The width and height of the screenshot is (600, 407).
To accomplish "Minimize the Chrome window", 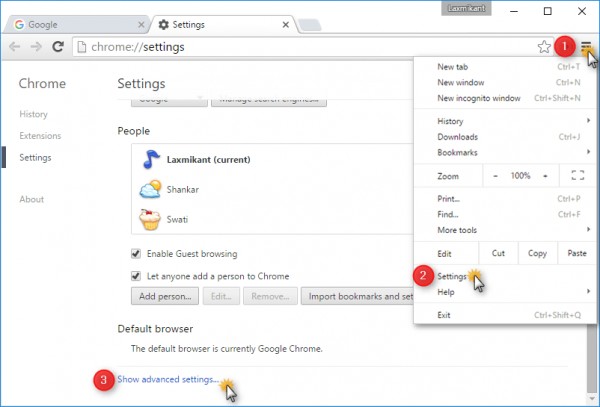I will [x=514, y=11].
